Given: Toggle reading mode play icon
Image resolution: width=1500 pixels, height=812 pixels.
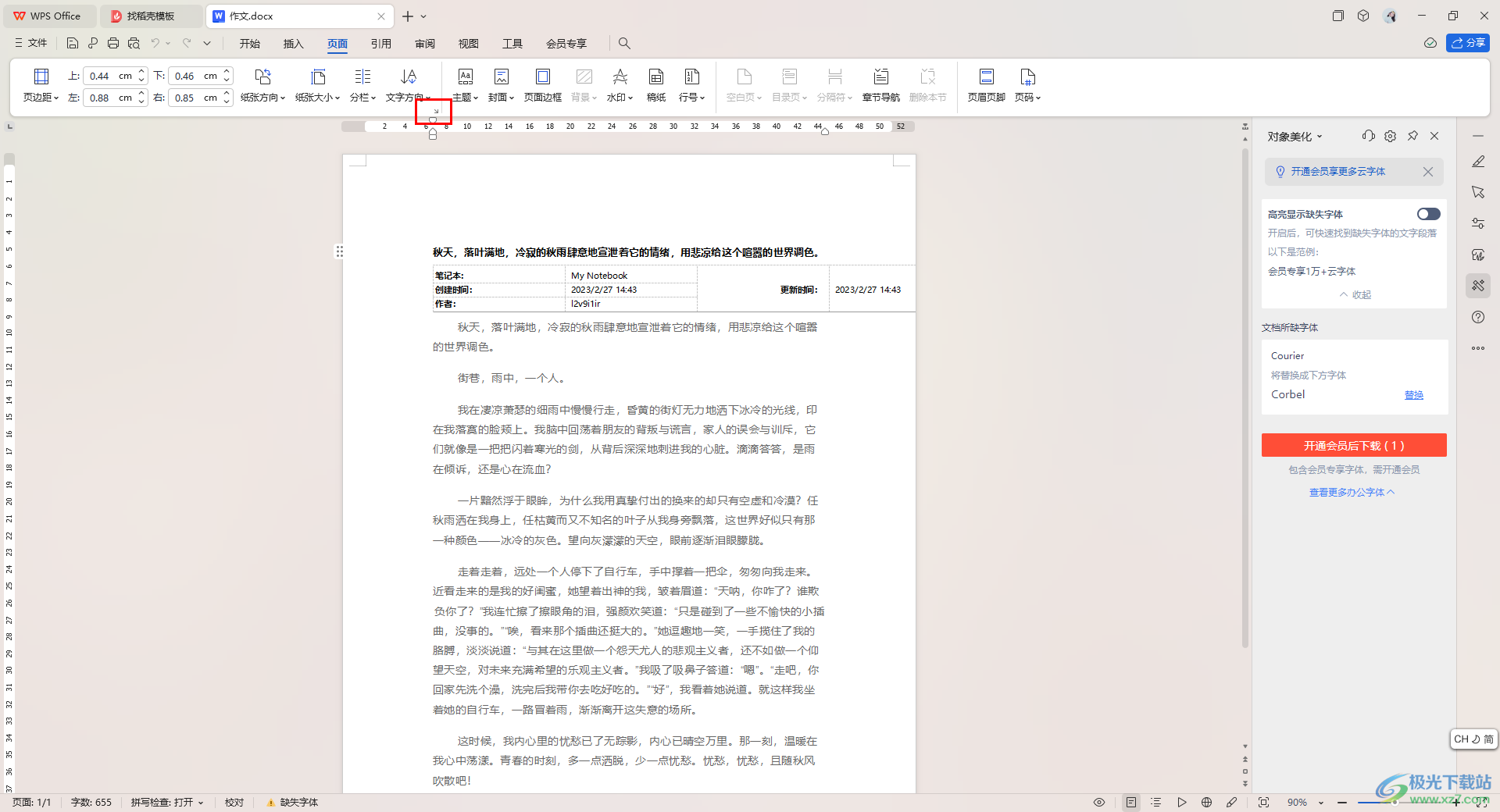Looking at the screenshot, I should [1181, 802].
